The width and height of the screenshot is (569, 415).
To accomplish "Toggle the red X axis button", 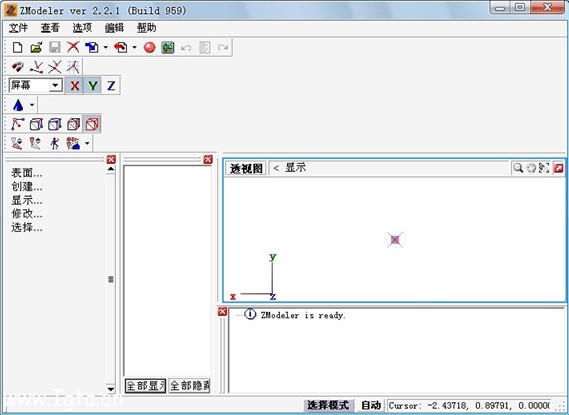I will point(74,86).
